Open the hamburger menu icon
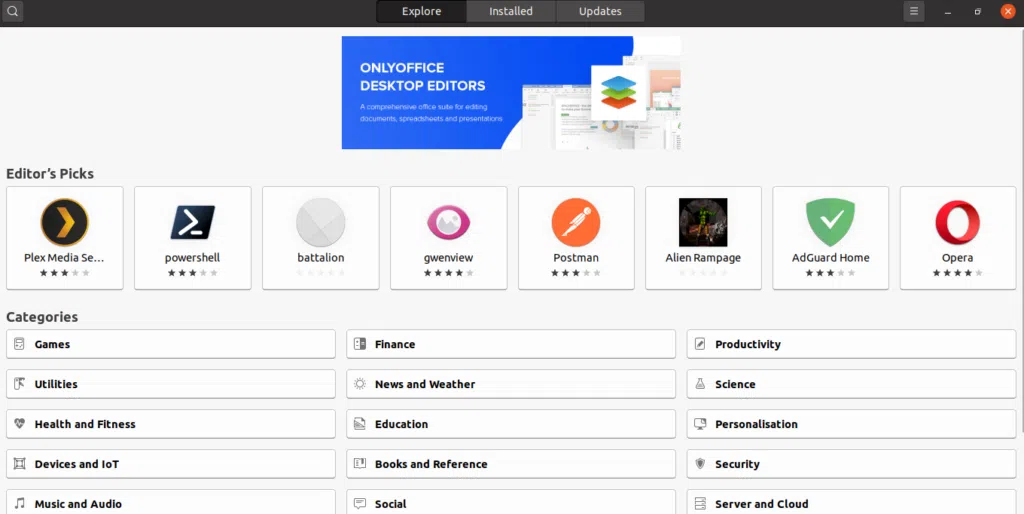This screenshot has height=514, width=1024. click(x=914, y=11)
